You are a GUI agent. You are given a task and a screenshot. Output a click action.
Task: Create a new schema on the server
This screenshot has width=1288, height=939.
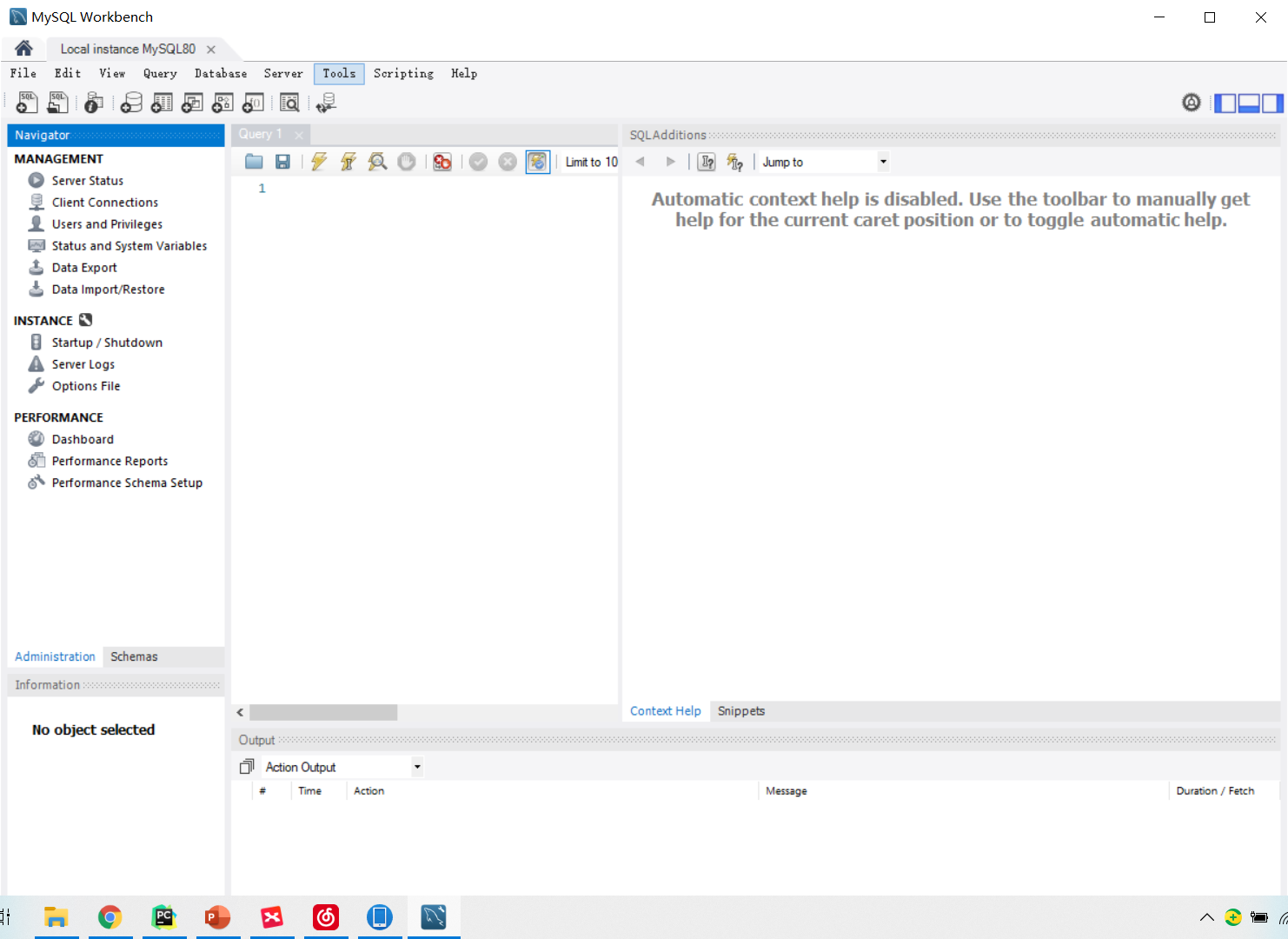(x=130, y=102)
